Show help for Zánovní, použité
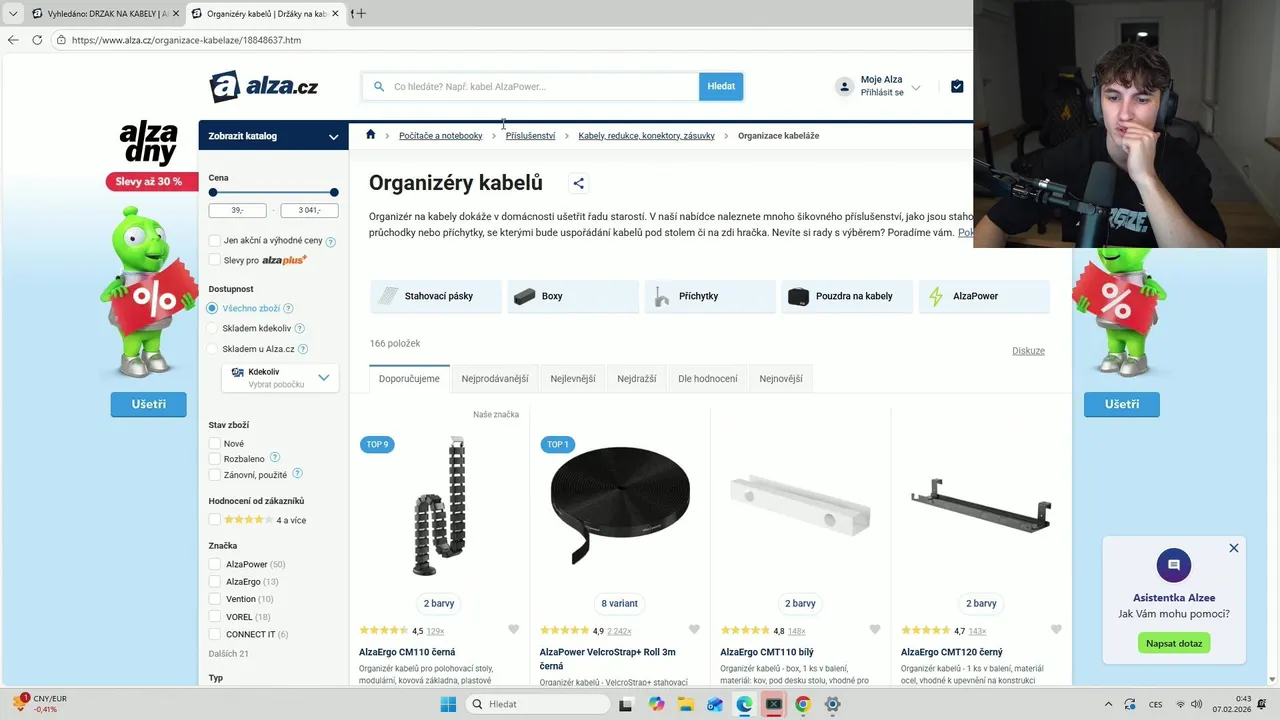Screen dimensions: 1280x720 coord(297,474)
